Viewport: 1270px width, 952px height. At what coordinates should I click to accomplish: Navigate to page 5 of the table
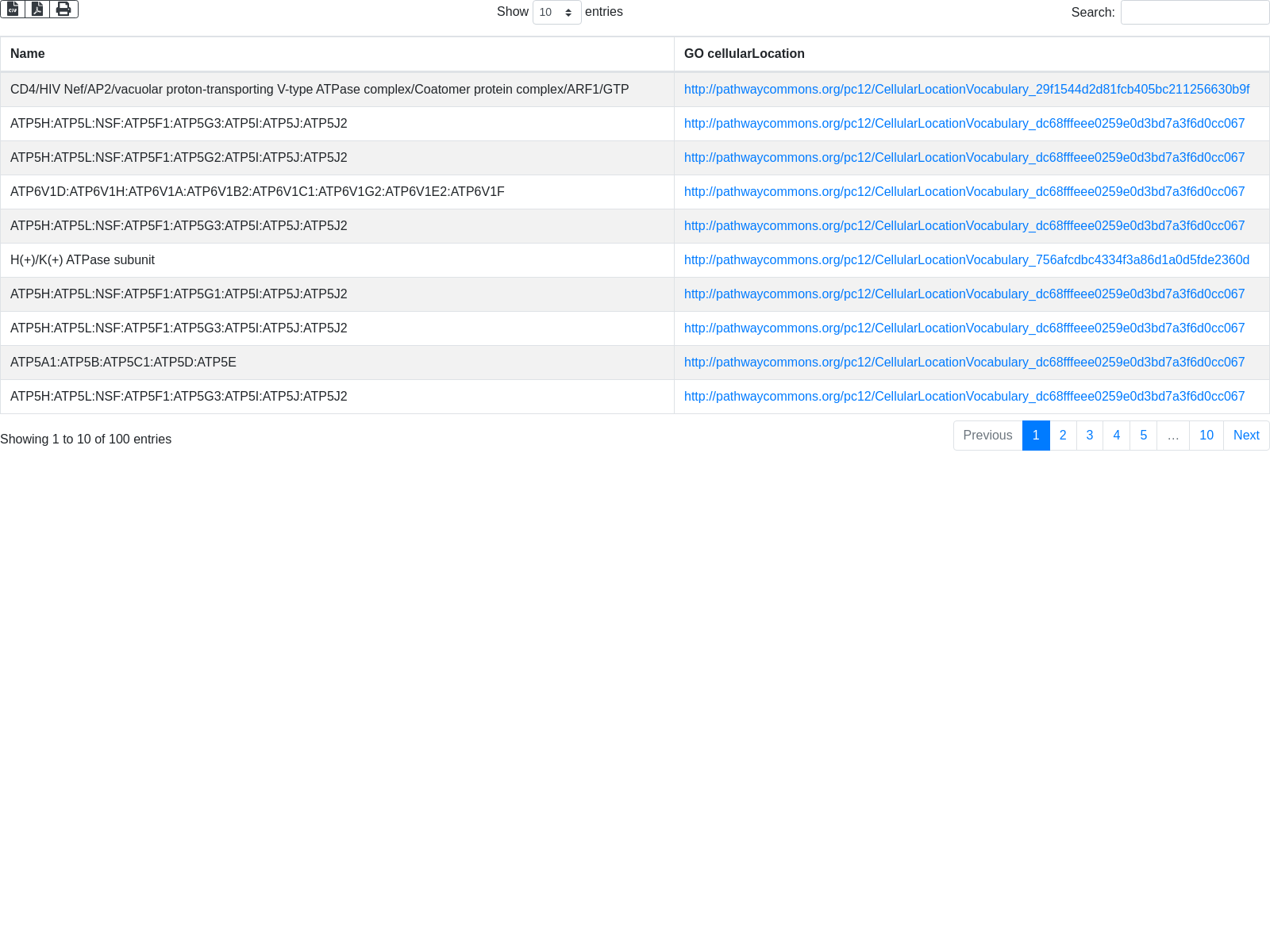(x=1144, y=436)
